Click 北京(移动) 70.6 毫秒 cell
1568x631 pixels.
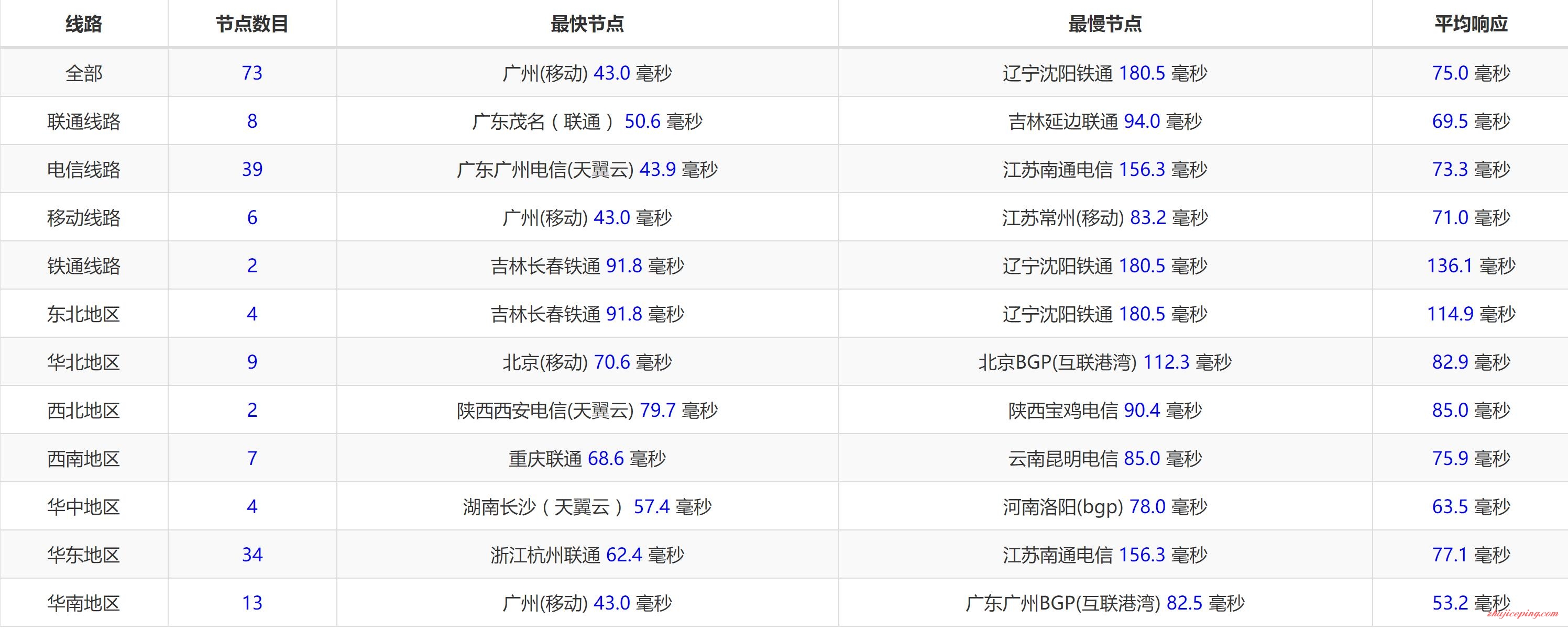click(x=587, y=362)
